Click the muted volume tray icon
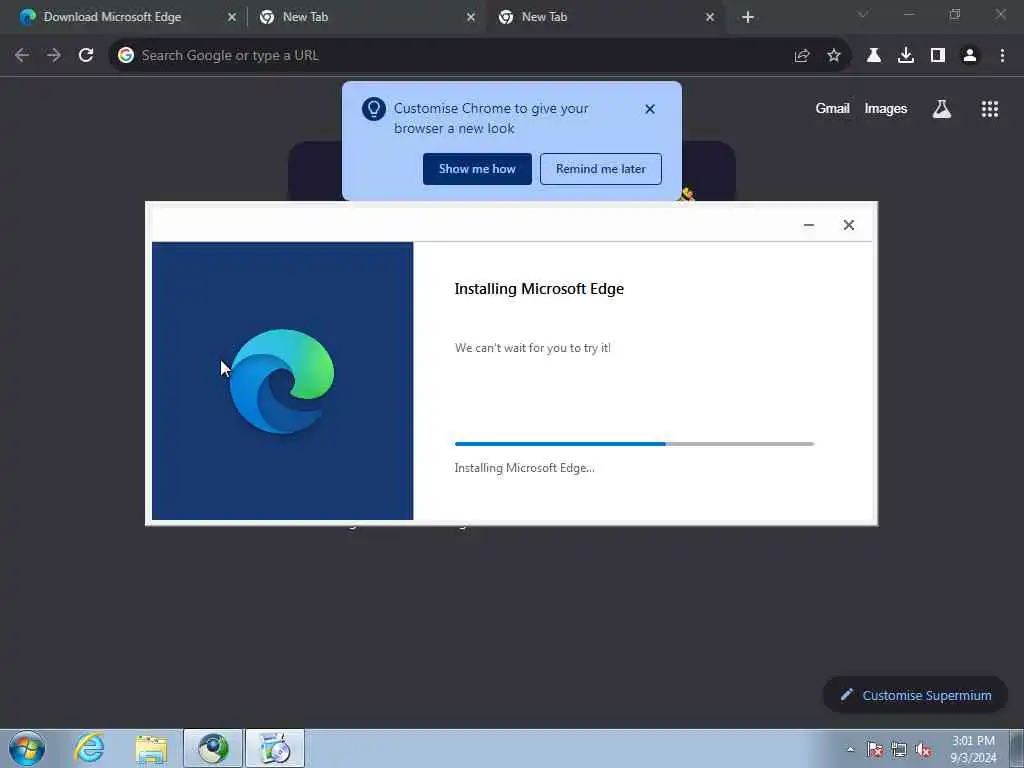 tap(923, 750)
